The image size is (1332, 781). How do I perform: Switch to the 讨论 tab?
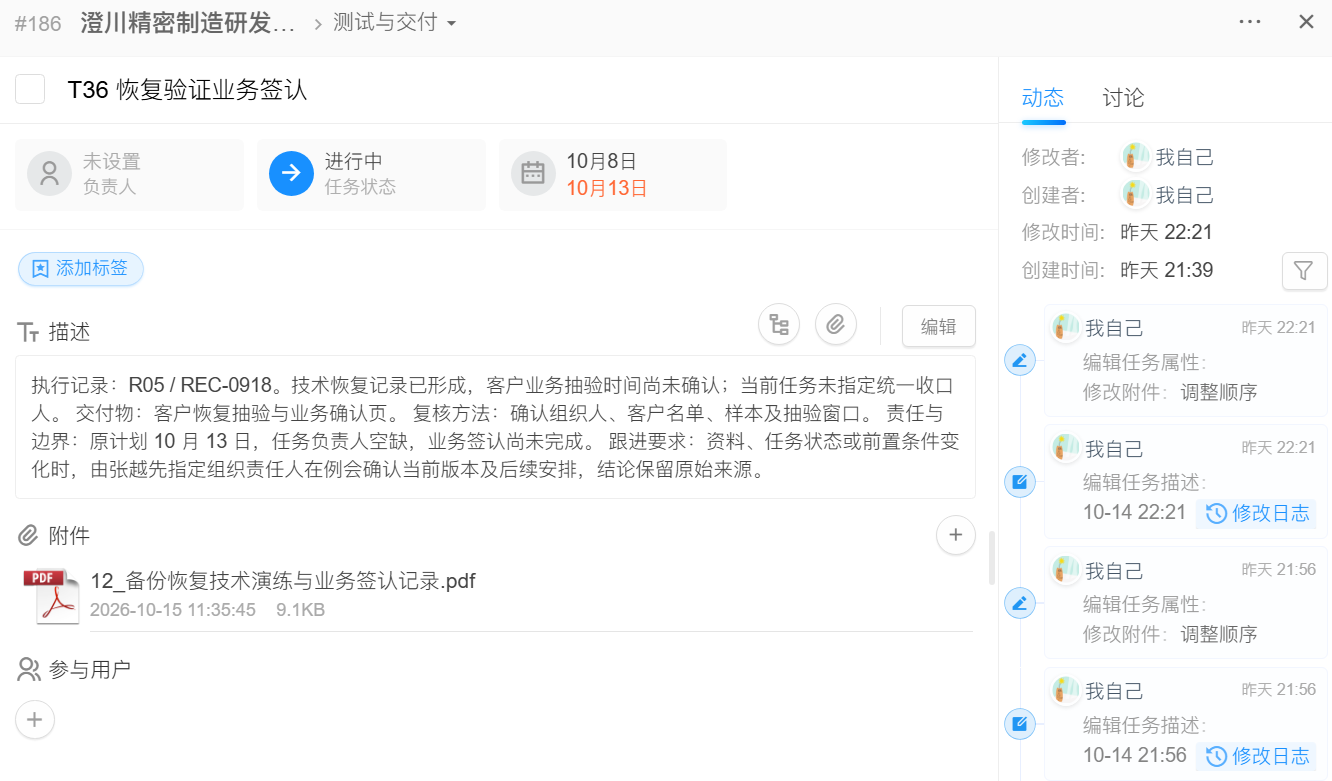[1123, 98]
